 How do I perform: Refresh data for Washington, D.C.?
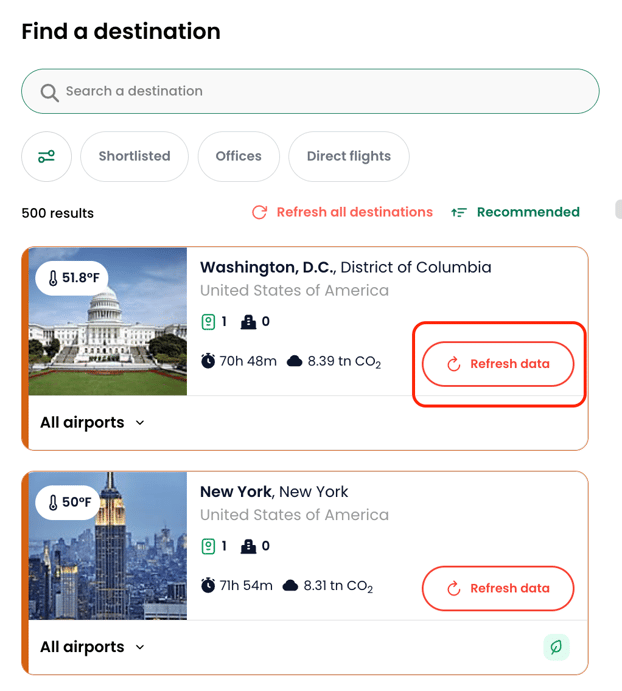click(498, 364)
